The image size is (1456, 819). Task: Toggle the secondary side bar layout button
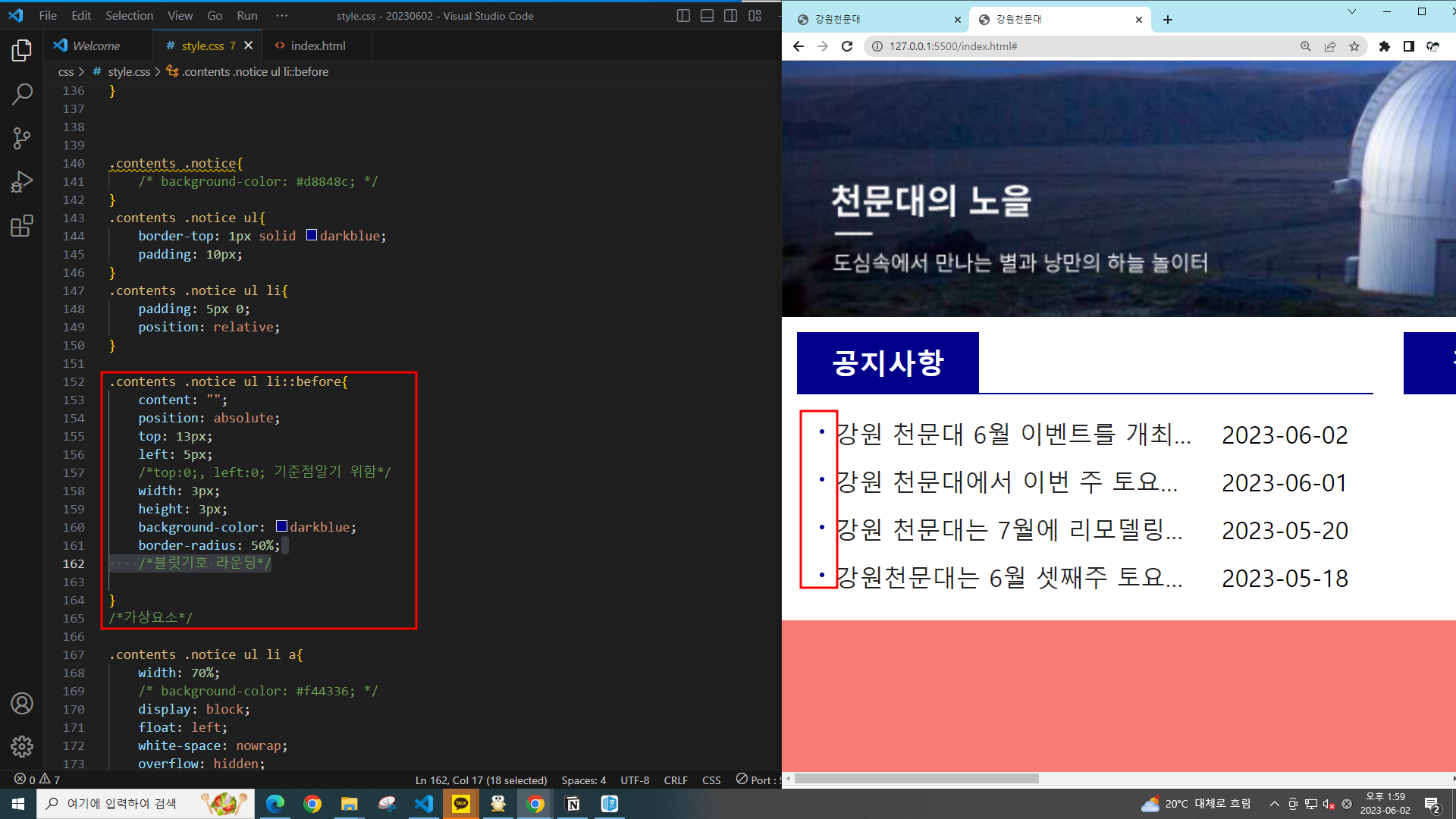coord(730,16)
